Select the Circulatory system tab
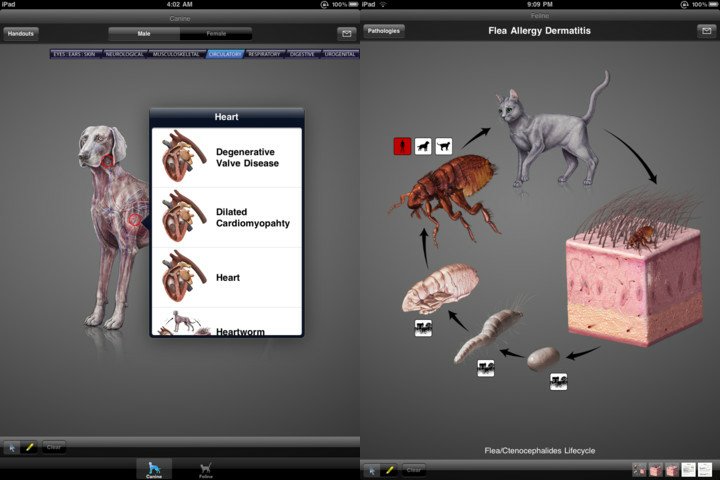Viewport: 720px width, 480px height. click(x=225, y=54)
